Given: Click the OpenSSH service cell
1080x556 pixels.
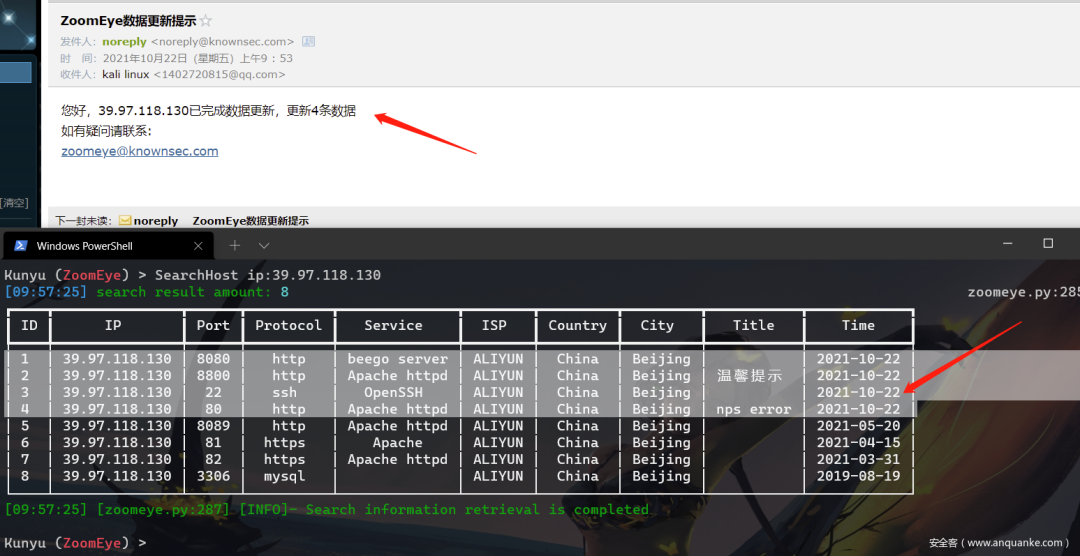Looking at the screenshot, I should click(x=393, y=392).
